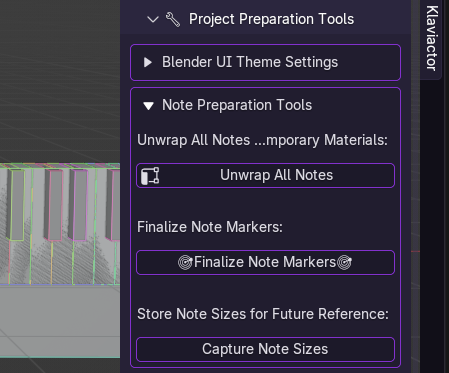This screenshot has height=373, width=449.
Task: Click the piano keyboard model in viewport
Action: click(x=60, y=260)
